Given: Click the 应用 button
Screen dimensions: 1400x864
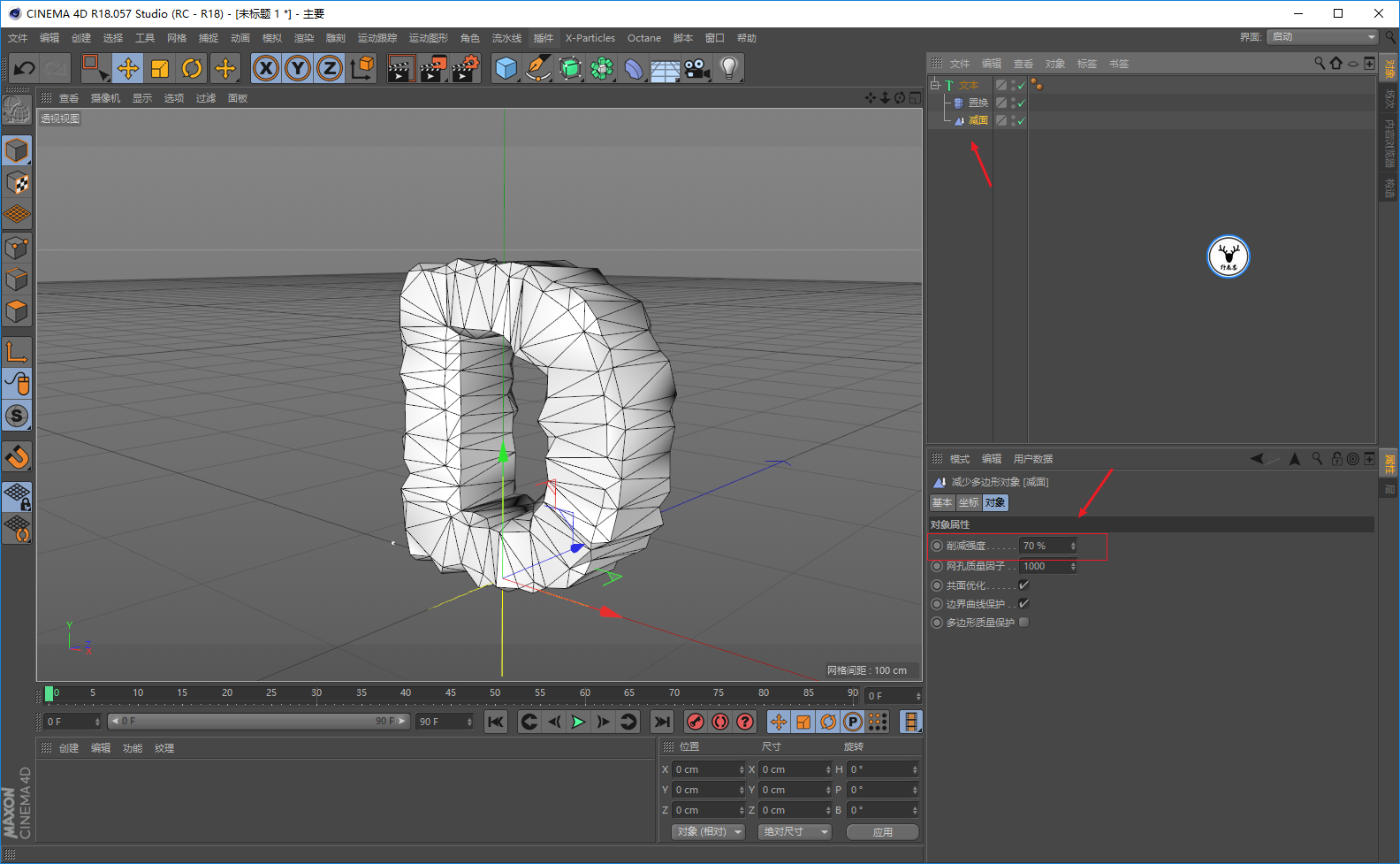Looking at the screenshot, I should point(882,832).
